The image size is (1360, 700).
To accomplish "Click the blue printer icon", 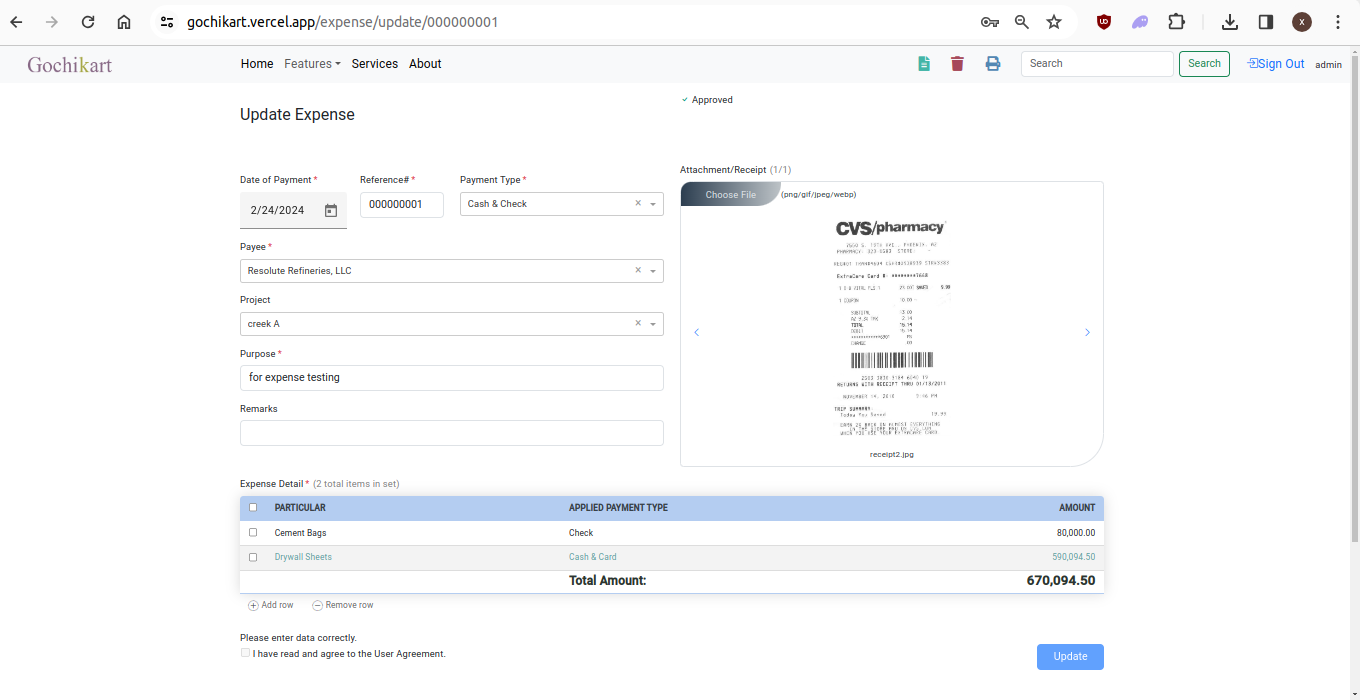I will coord(992,64).
